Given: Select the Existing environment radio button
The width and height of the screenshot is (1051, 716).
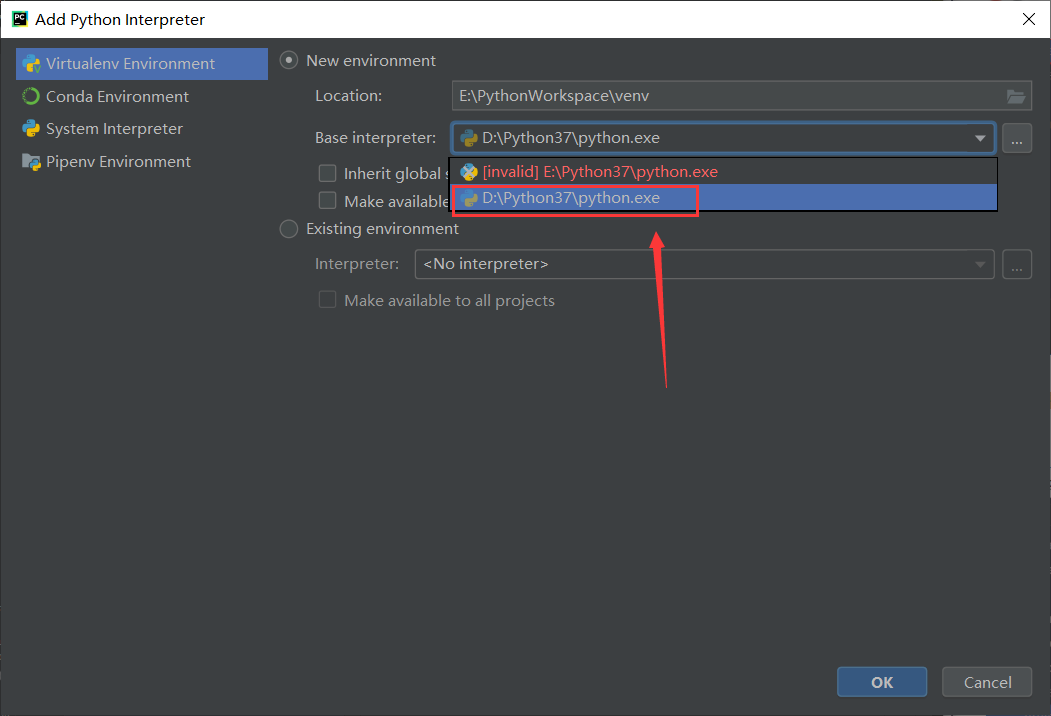Looking at the screenshot, I should click(x=289, y=229).
